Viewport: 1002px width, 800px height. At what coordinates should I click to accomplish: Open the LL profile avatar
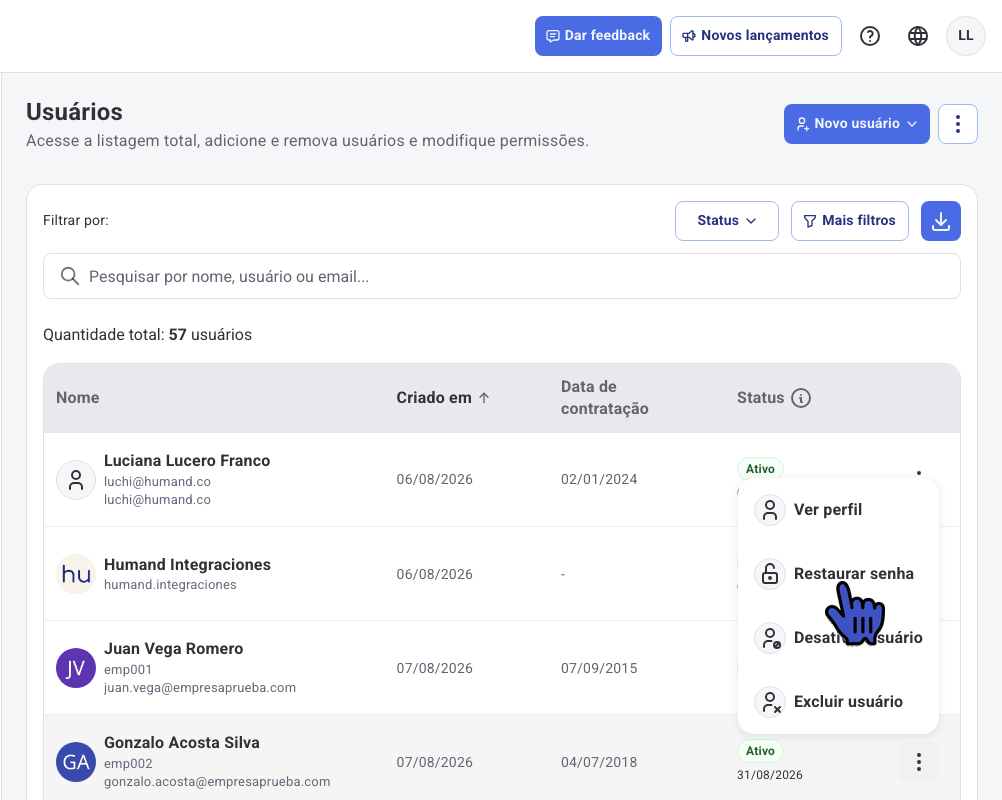[x=966, y=36]
